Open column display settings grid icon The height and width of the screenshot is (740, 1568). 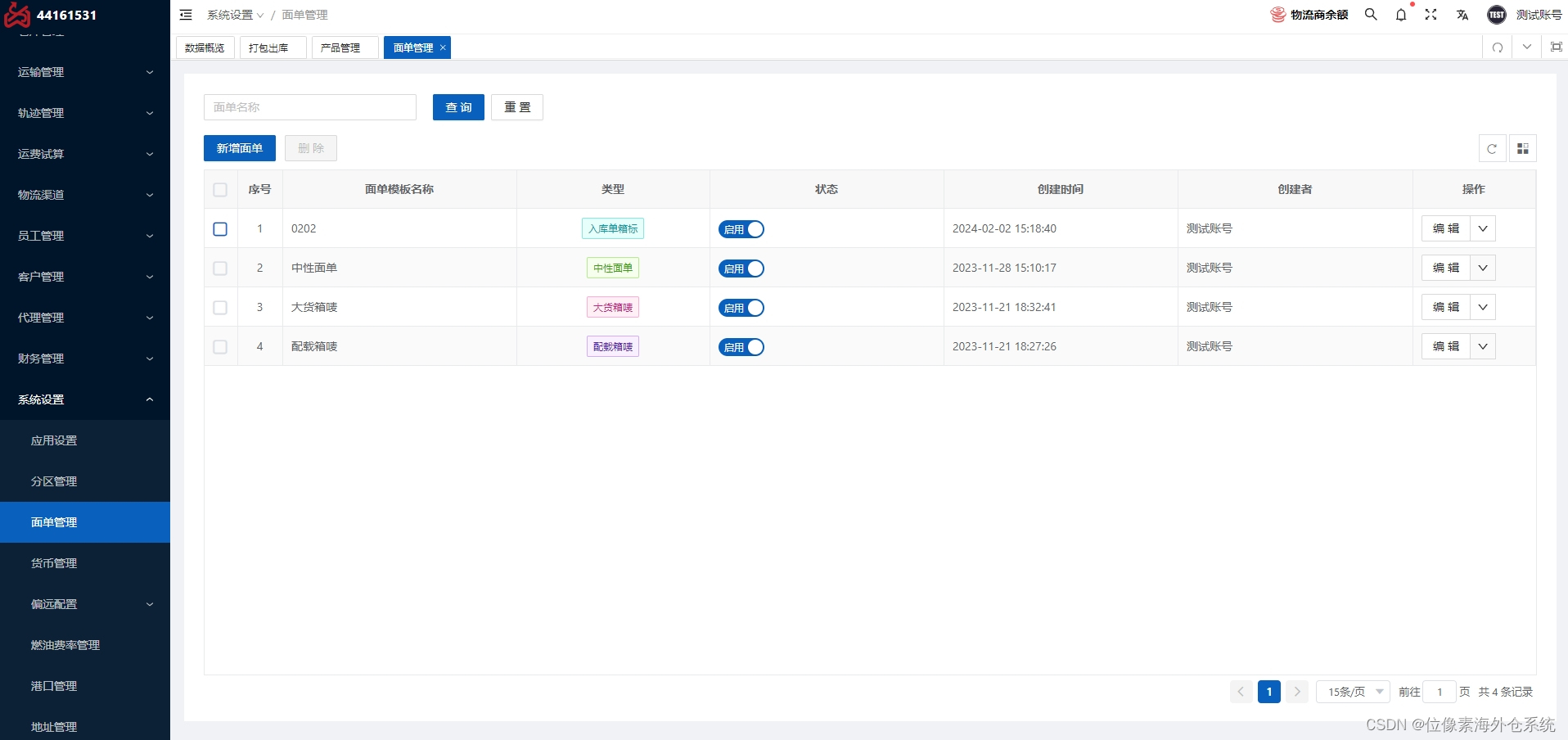[1523, 148]
